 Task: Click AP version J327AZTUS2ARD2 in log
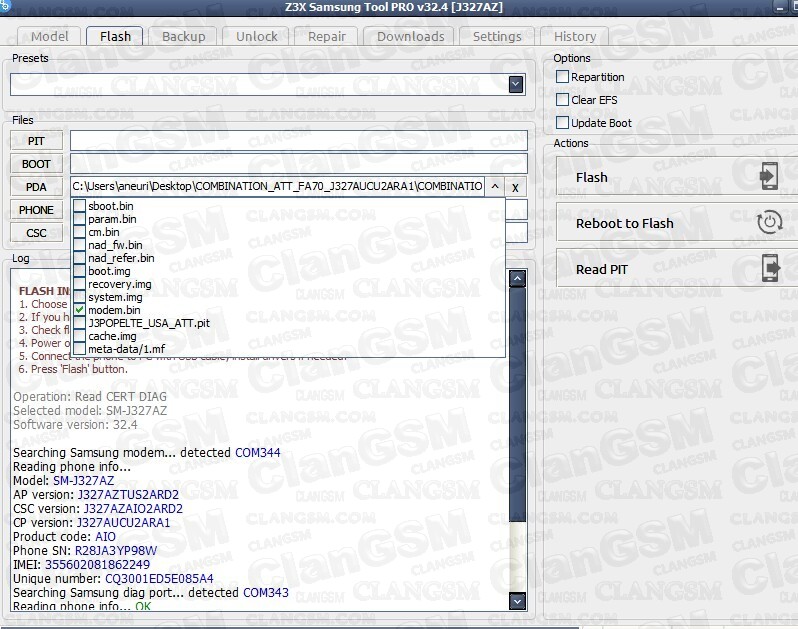(128, 495)
